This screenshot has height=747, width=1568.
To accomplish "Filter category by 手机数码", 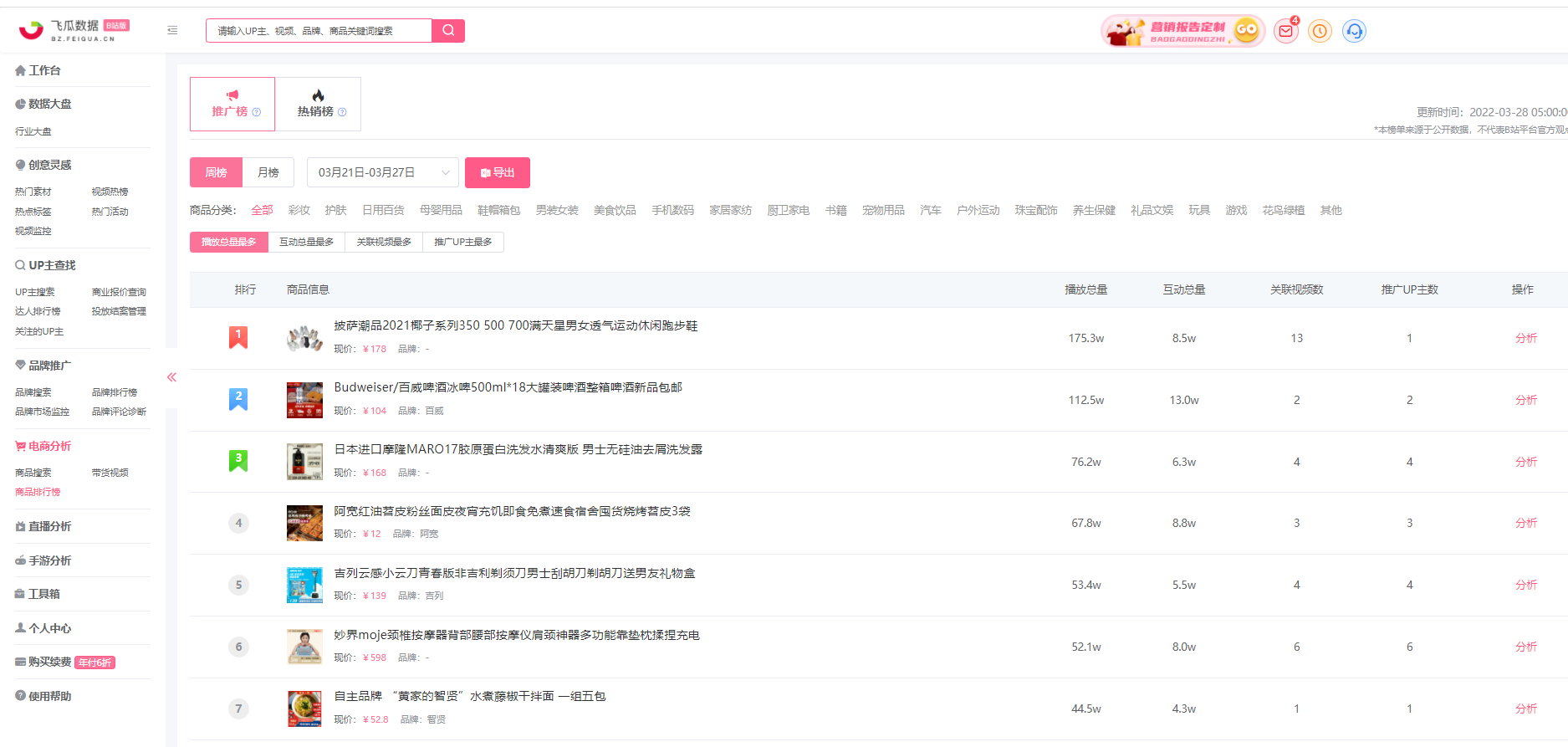I will pos(672,210).
